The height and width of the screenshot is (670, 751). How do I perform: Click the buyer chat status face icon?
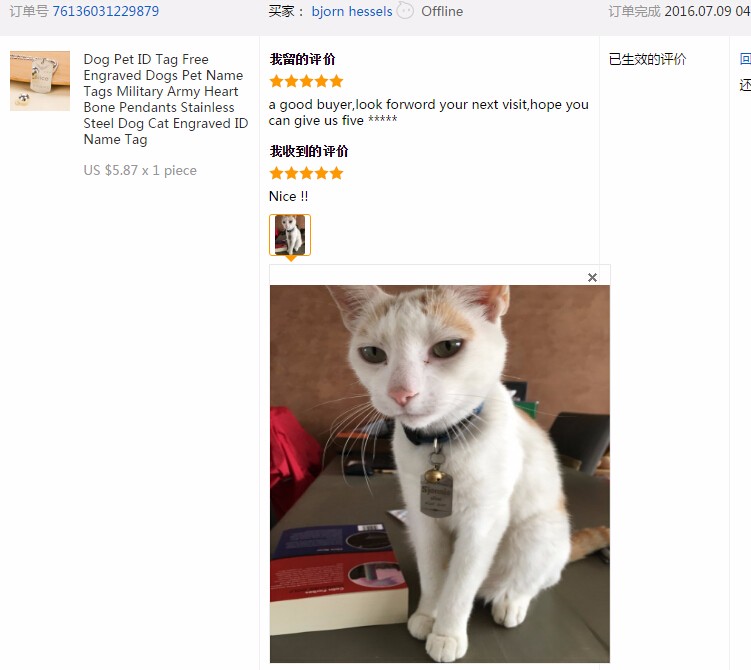pos(405,11)
